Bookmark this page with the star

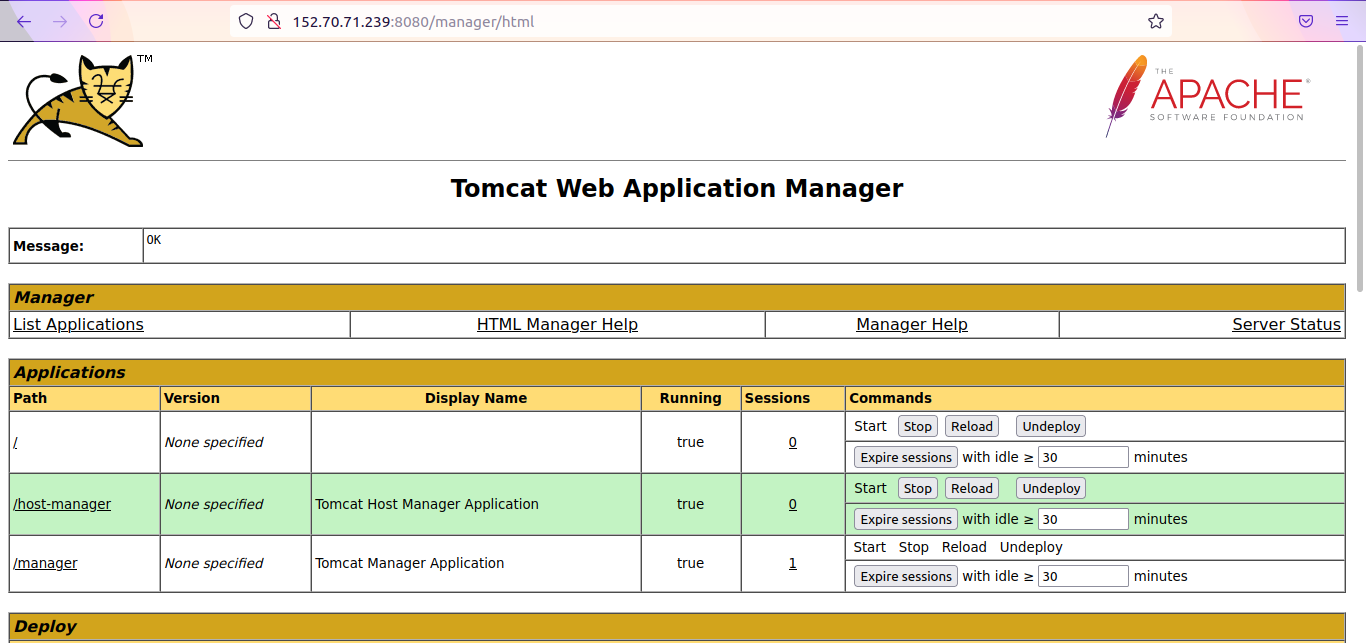[1156, 21]
